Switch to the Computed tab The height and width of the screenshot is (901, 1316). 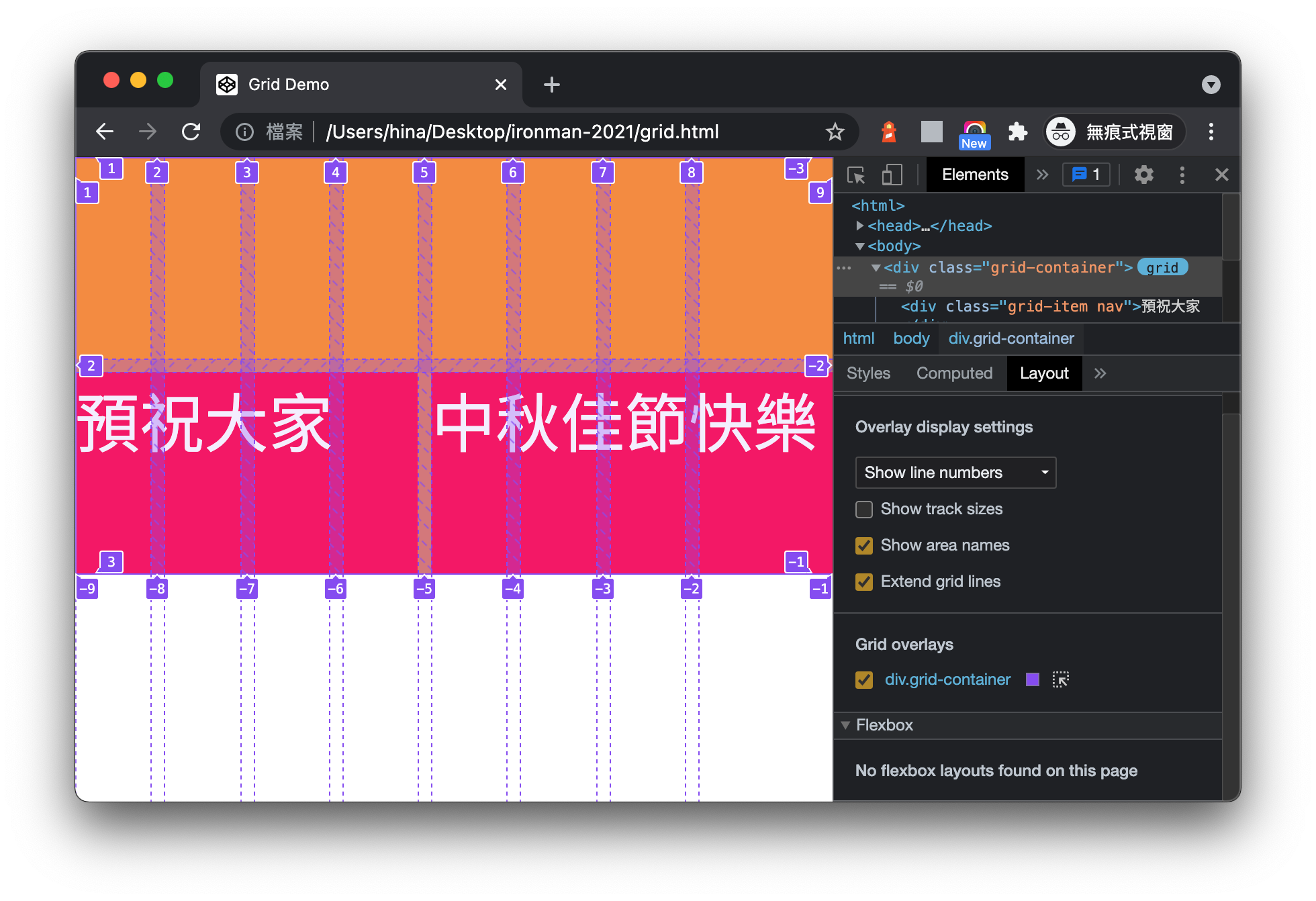(x=954, y=373)
